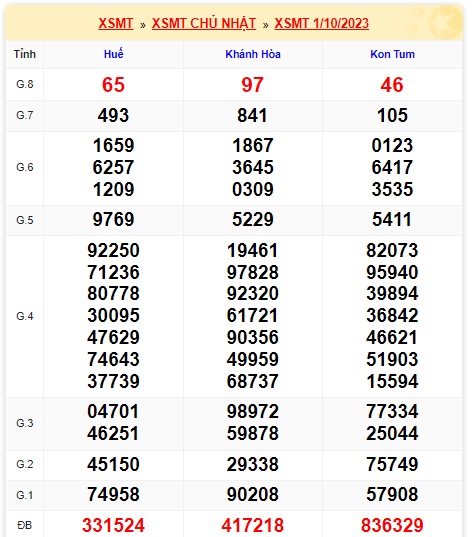472x537 pixels.
Task: Click Huế G.1 number 74958
Action: (x=113, y=494)
